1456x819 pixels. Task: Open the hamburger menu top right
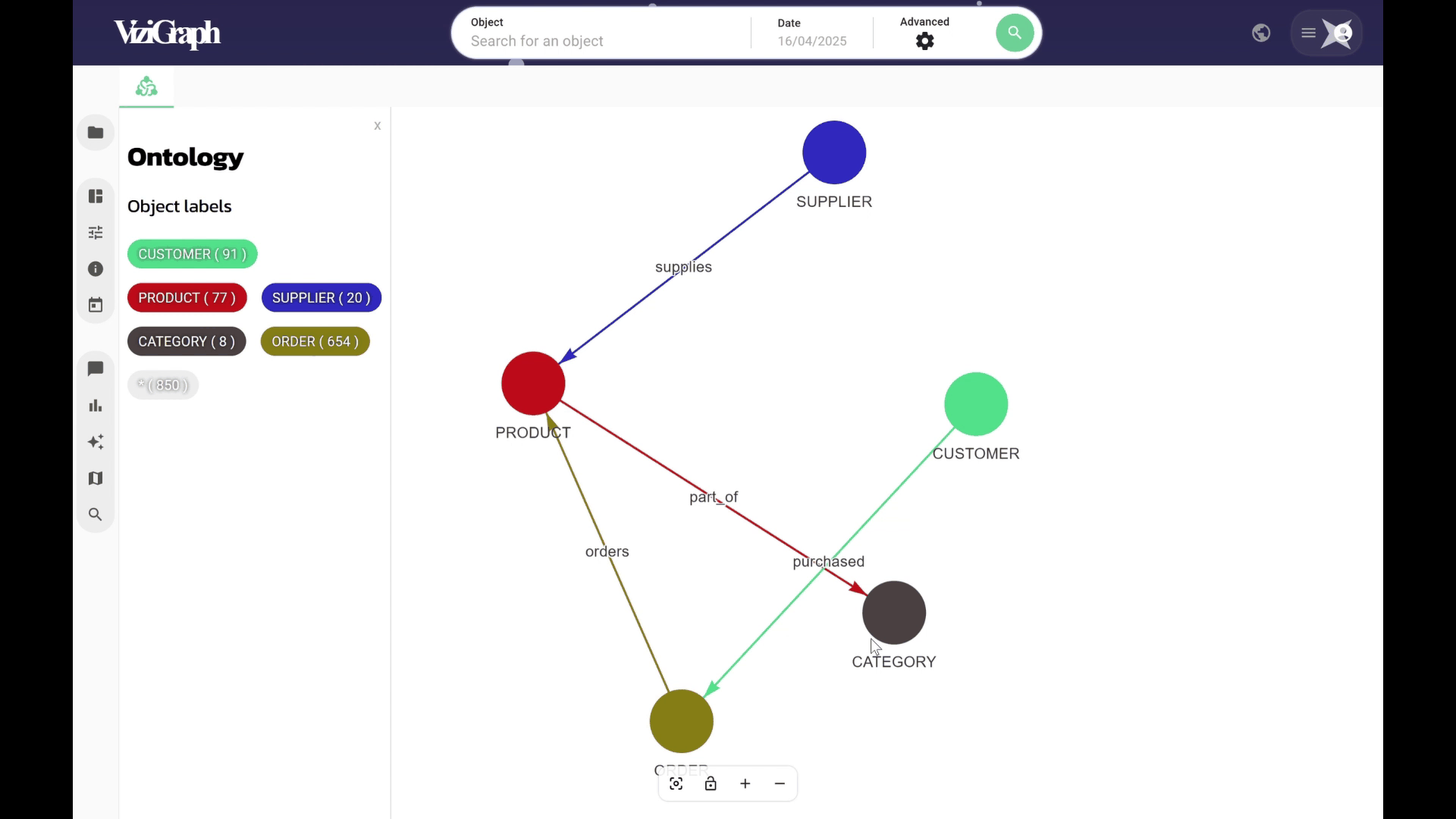[1307, 33]
